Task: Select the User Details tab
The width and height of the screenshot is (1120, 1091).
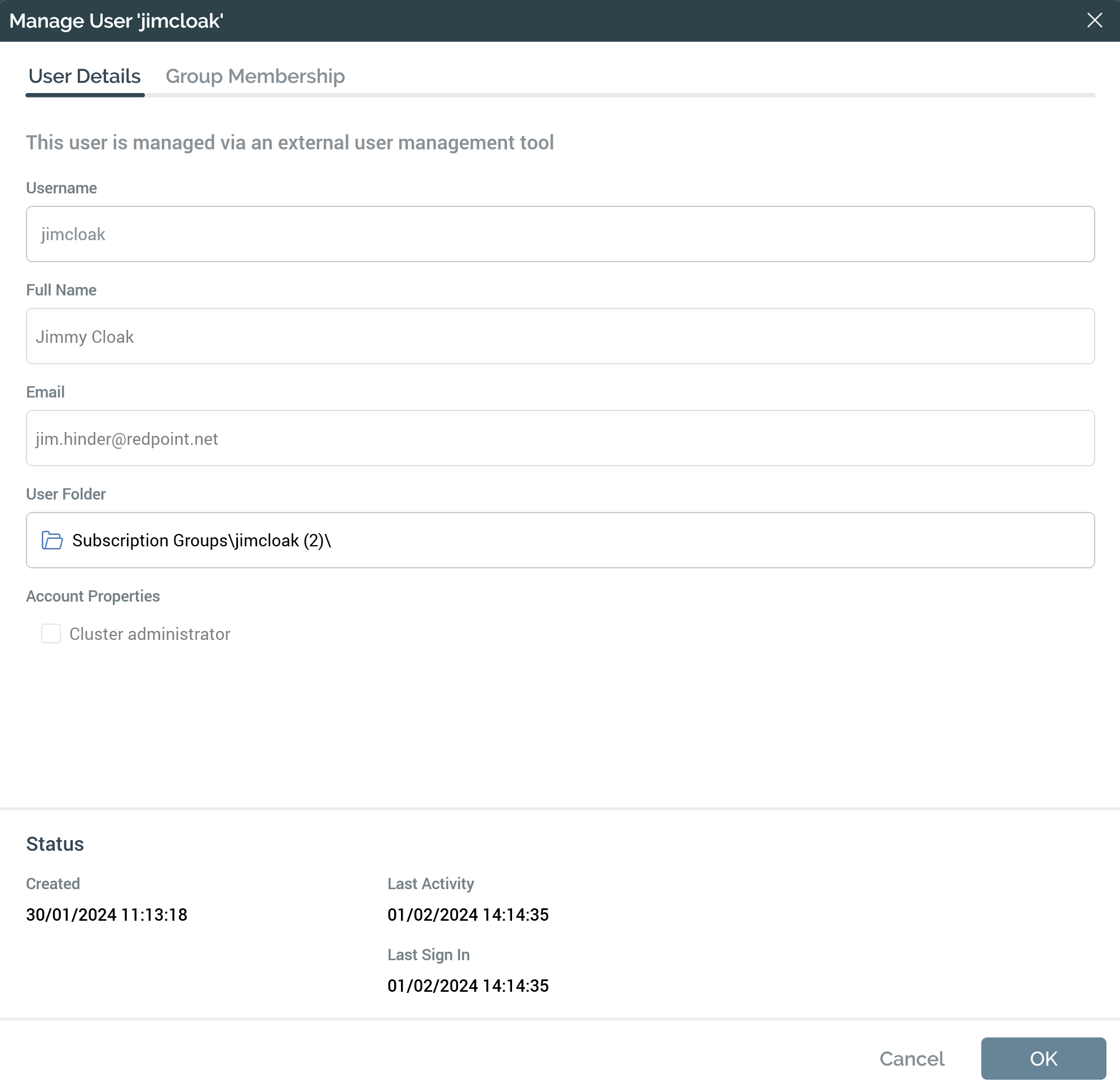Action: (84, 76)
